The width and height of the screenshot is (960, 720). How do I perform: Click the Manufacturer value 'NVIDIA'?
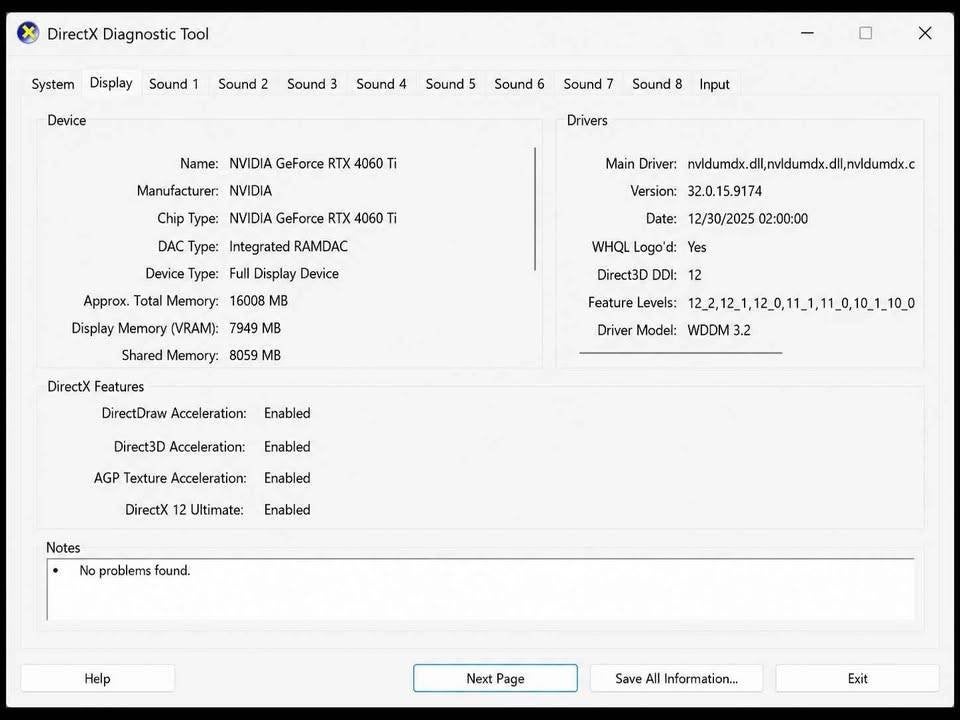coord(250,191)
